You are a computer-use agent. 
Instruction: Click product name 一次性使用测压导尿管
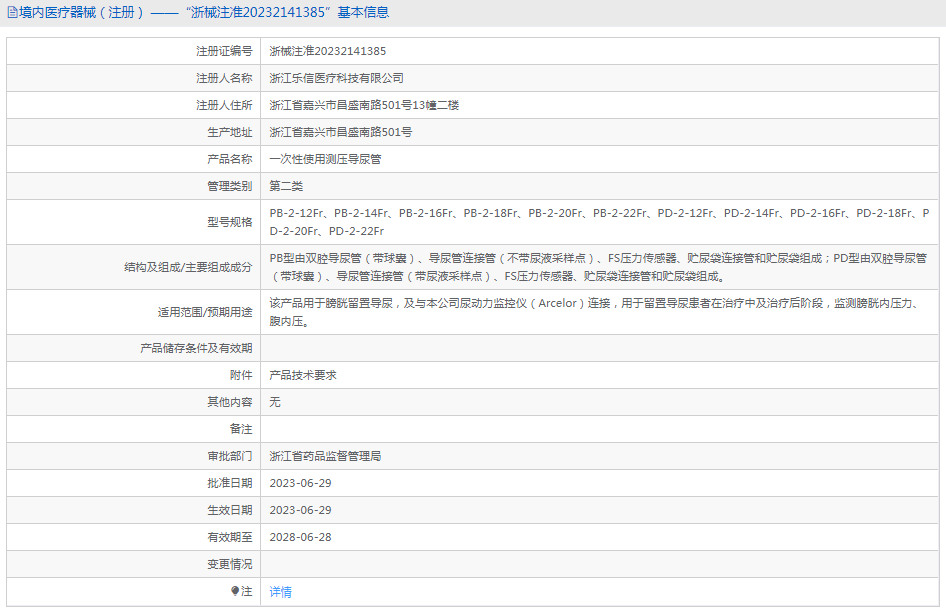tap(325, 159)
